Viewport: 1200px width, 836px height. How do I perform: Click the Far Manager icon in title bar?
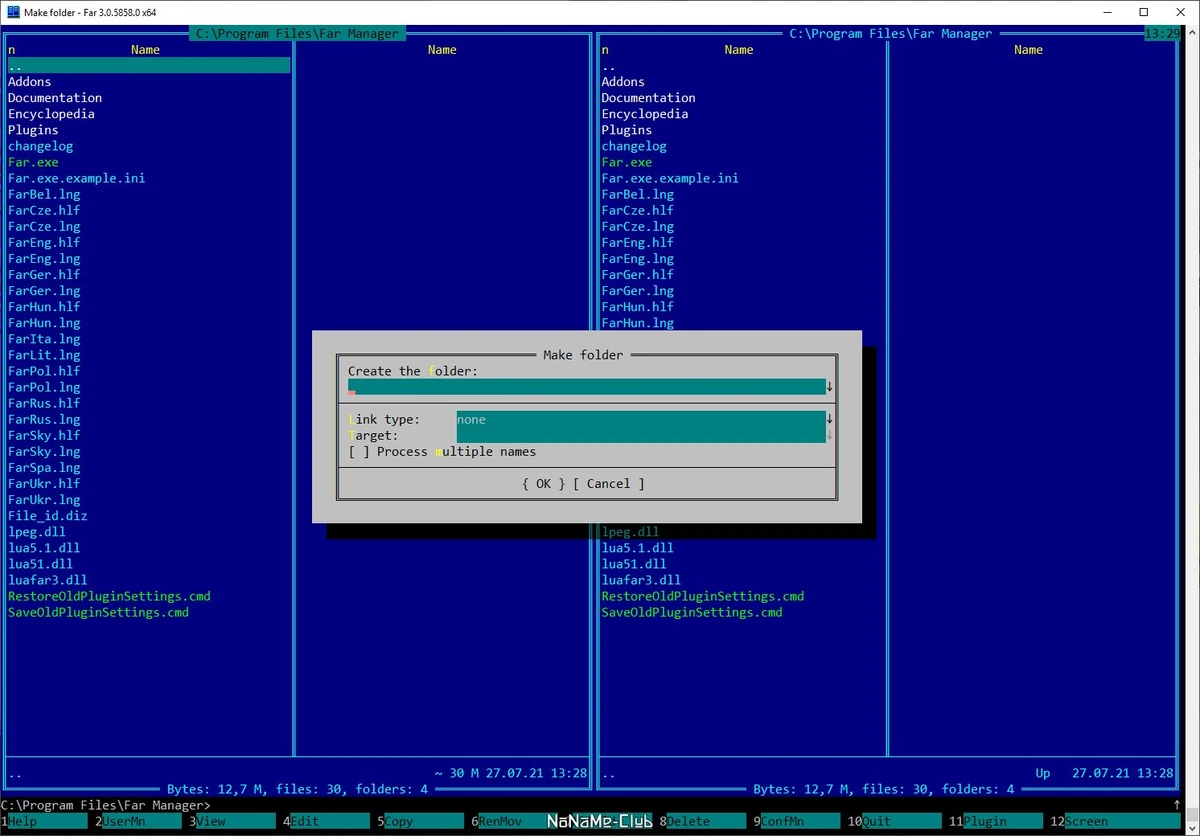tap(11, 12)
